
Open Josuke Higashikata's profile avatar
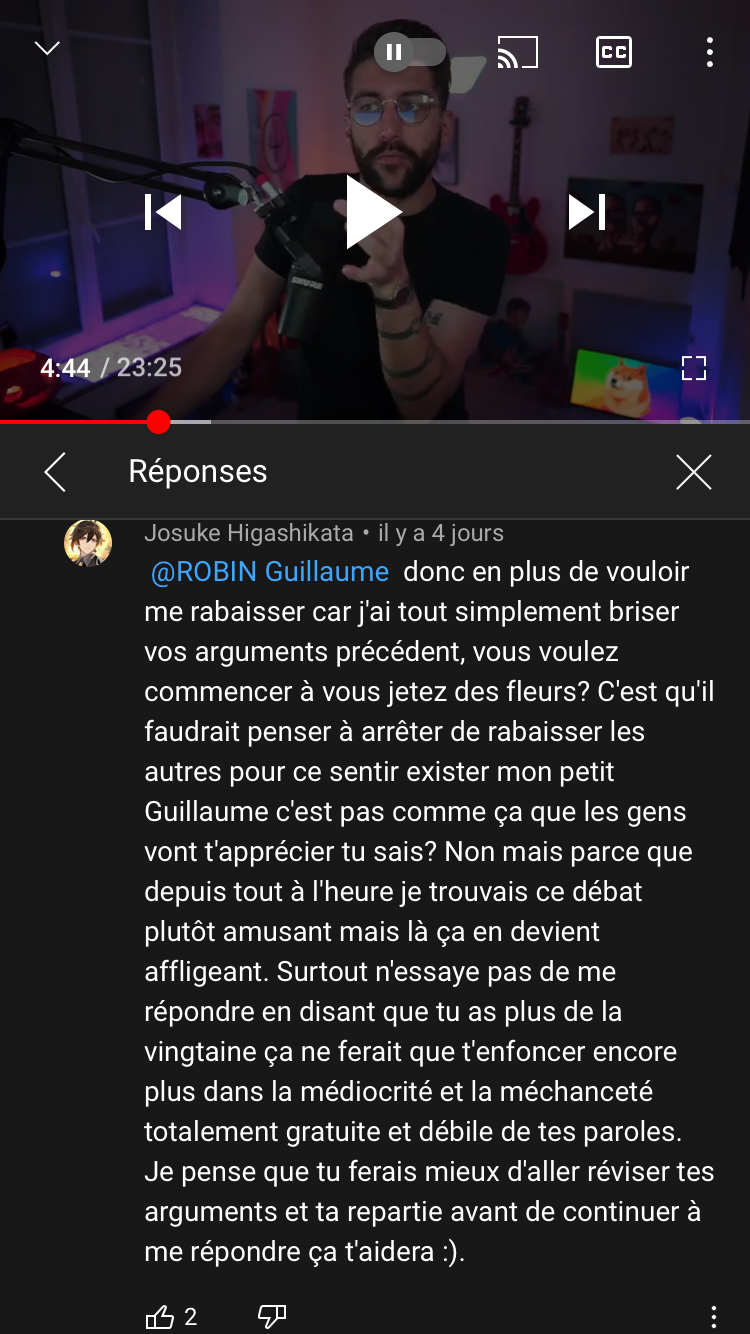tap(88, 543)
